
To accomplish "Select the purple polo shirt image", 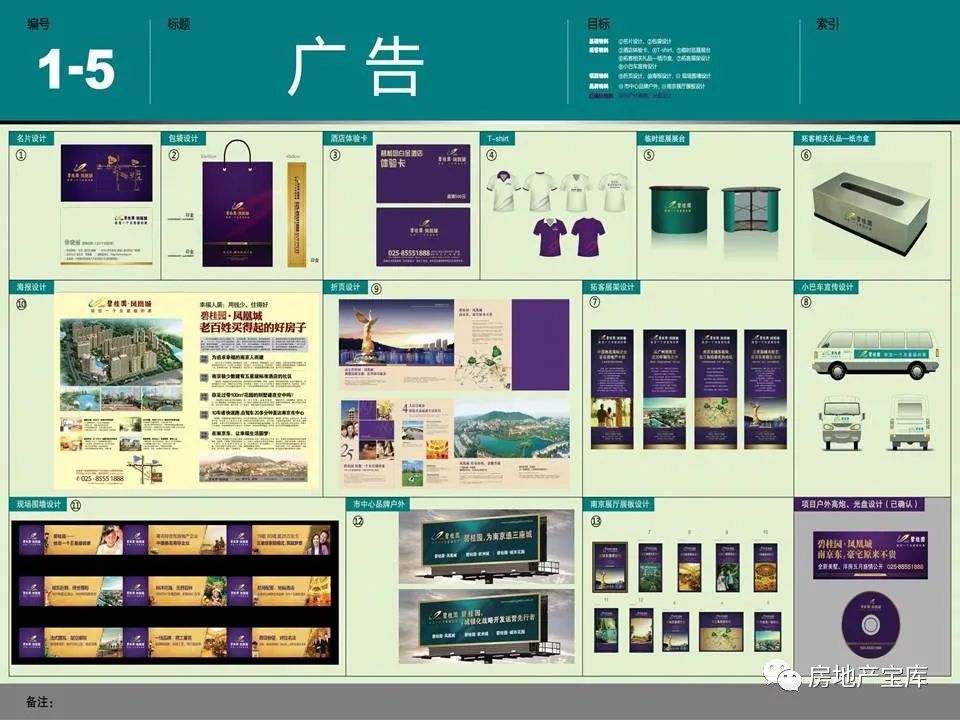I will coord(549,237).
